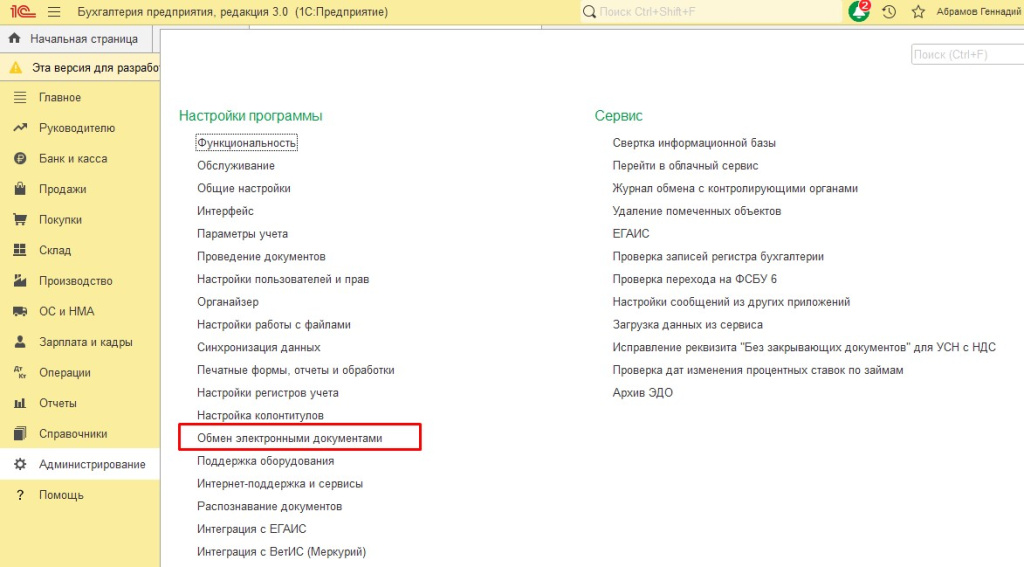Open Свертка информационной базы

tap(694, 142)
